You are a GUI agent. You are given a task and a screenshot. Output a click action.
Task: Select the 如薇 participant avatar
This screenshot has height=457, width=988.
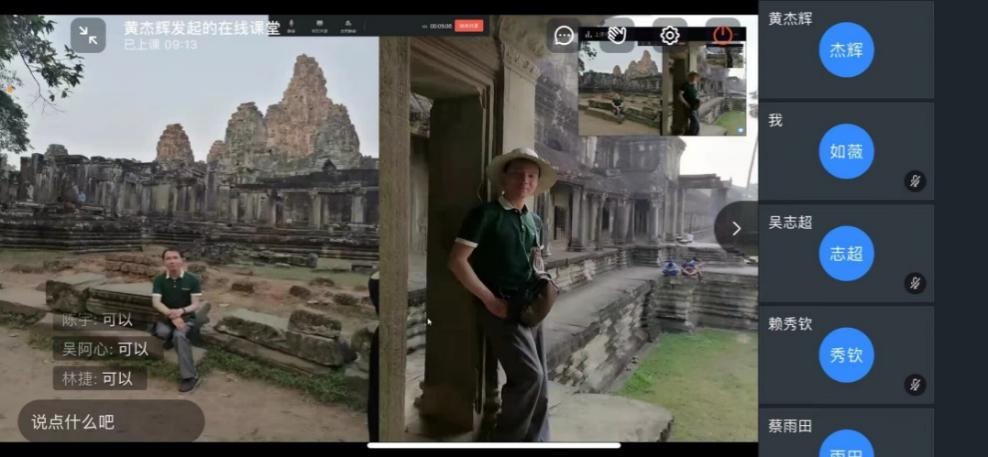click(x=846, y=151)
